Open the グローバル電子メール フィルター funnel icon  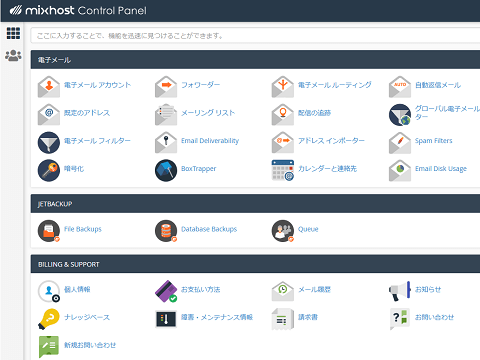tap(400, 114)
